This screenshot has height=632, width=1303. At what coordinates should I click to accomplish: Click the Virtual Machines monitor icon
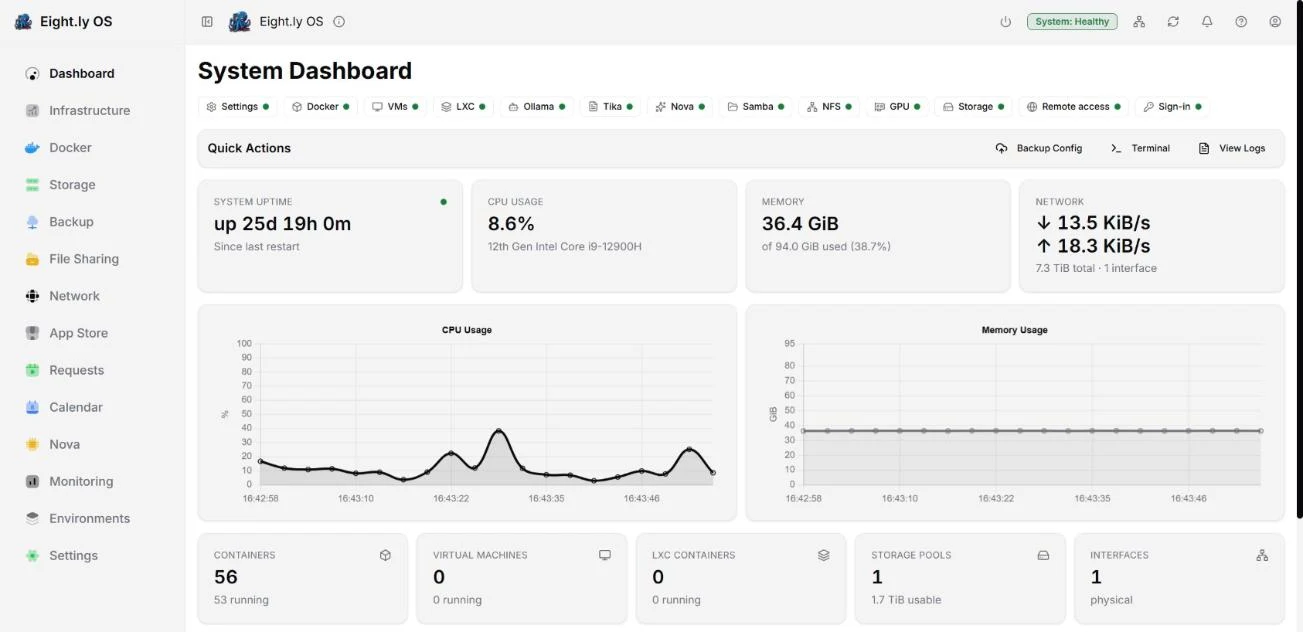604,555
